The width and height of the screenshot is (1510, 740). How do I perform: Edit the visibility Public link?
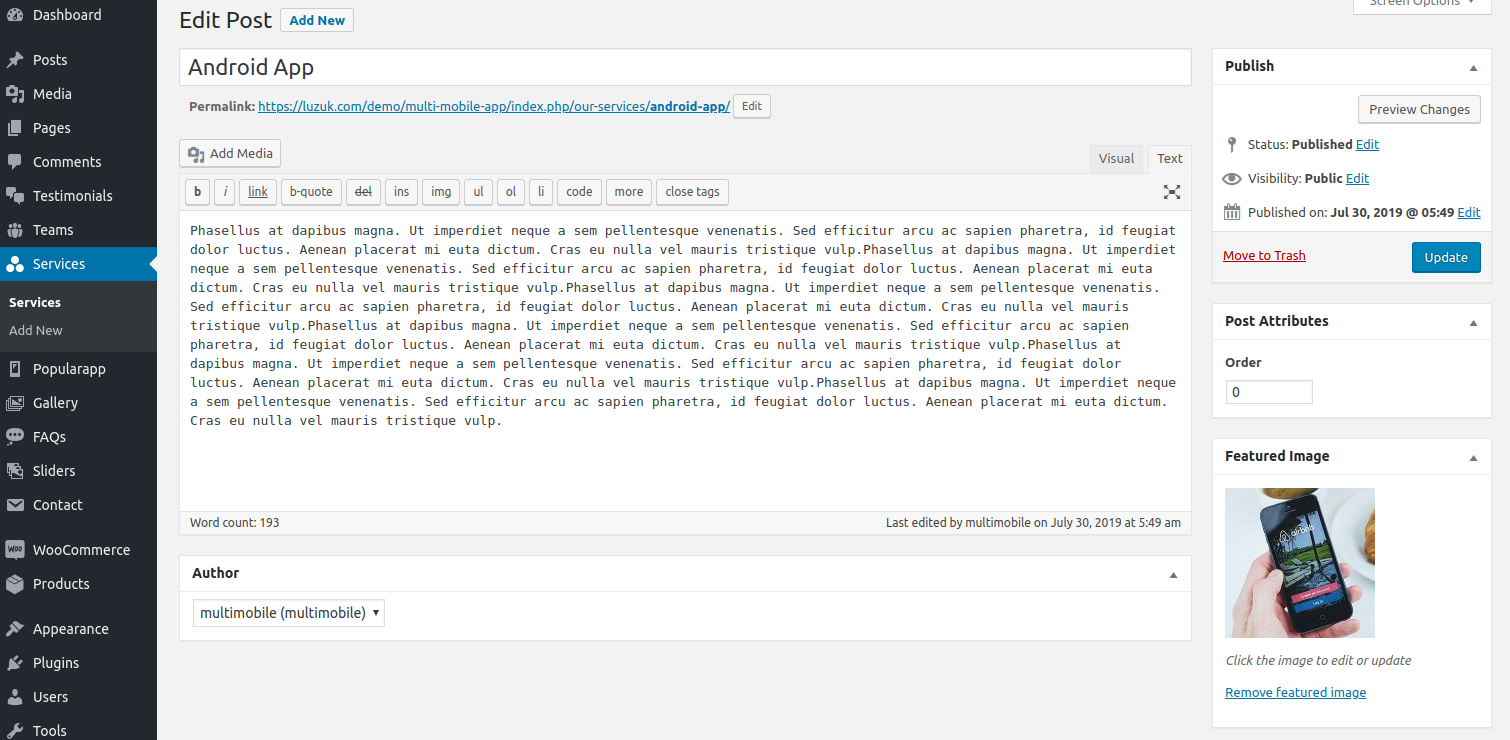(1357, 179)
